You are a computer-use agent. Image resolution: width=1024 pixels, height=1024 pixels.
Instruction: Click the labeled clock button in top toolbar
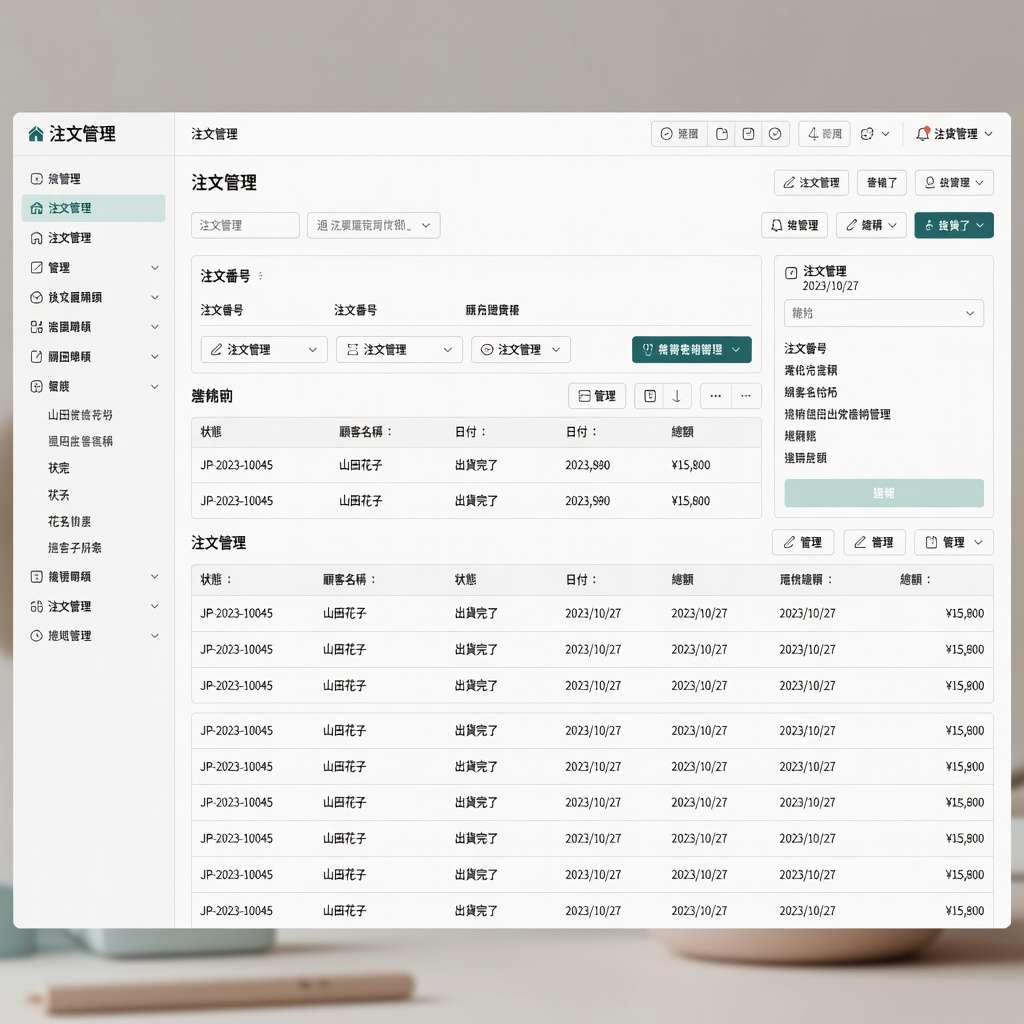[x=679, y=134]
